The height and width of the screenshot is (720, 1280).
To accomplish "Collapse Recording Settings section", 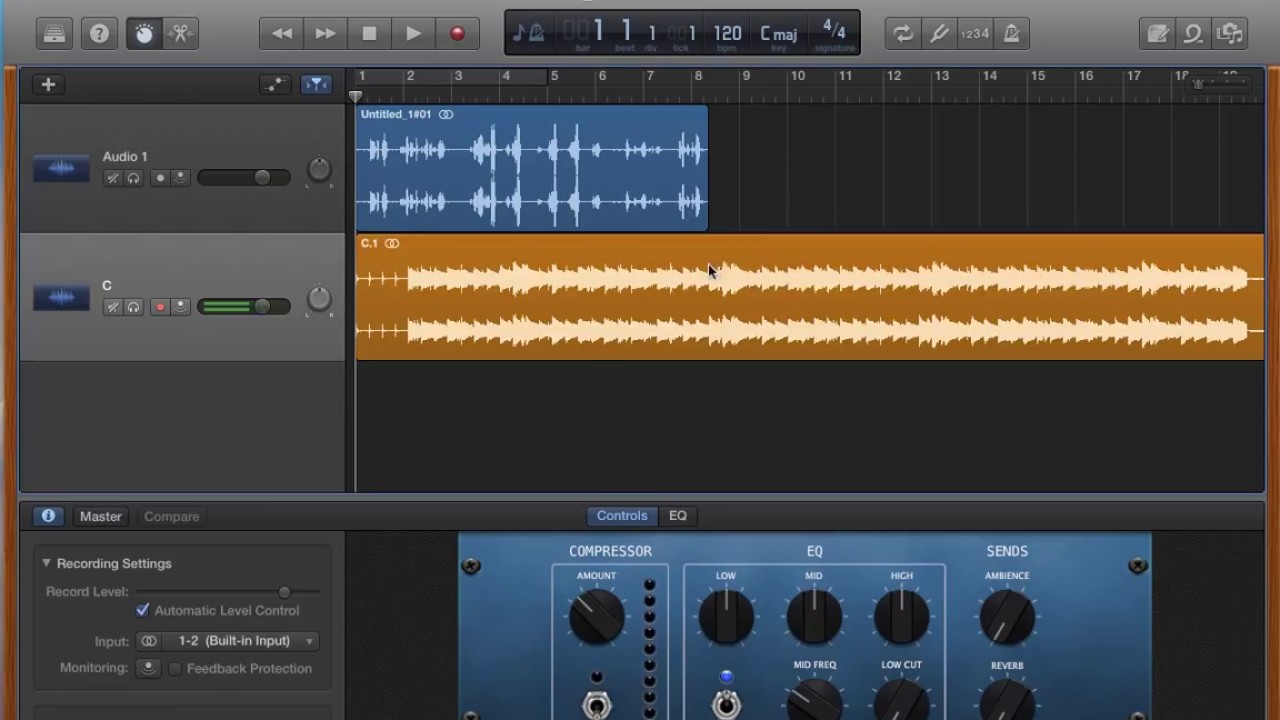I will [x=46, y=563].
